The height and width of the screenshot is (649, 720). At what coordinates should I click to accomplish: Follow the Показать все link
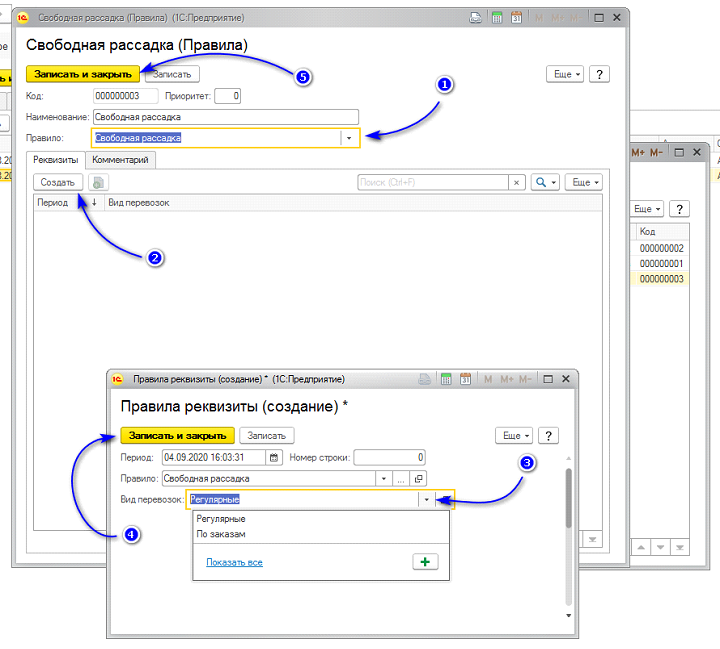[x=234, y=563]
